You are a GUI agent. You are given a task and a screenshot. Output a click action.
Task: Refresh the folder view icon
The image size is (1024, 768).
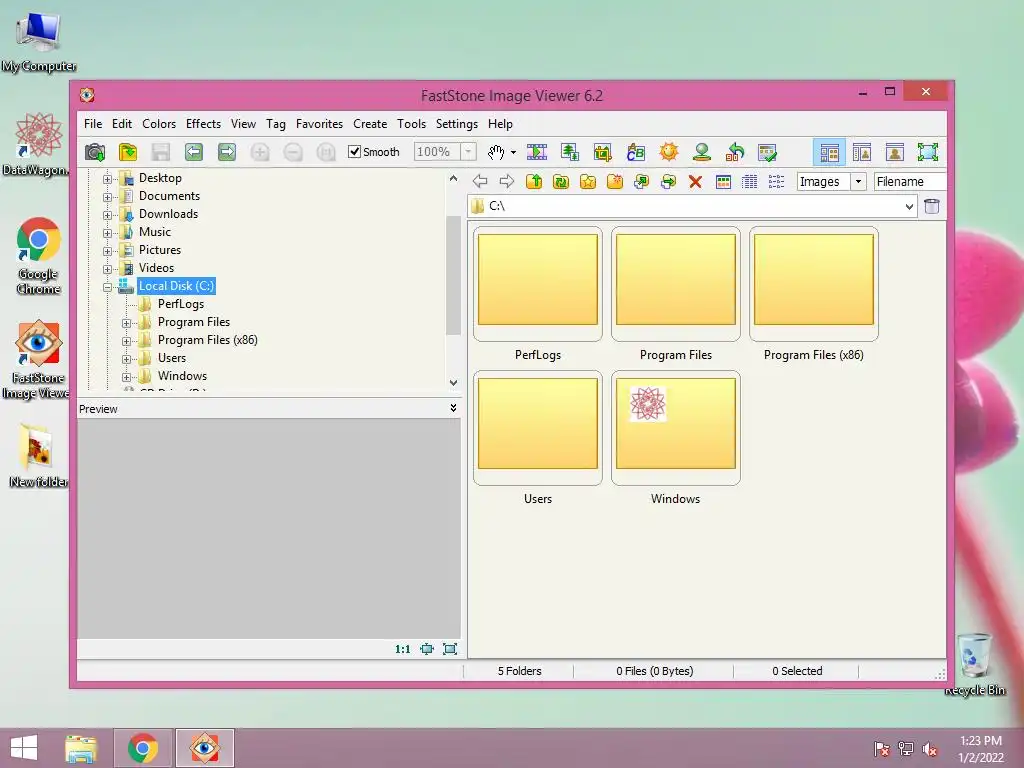click(x=560, y=182)
